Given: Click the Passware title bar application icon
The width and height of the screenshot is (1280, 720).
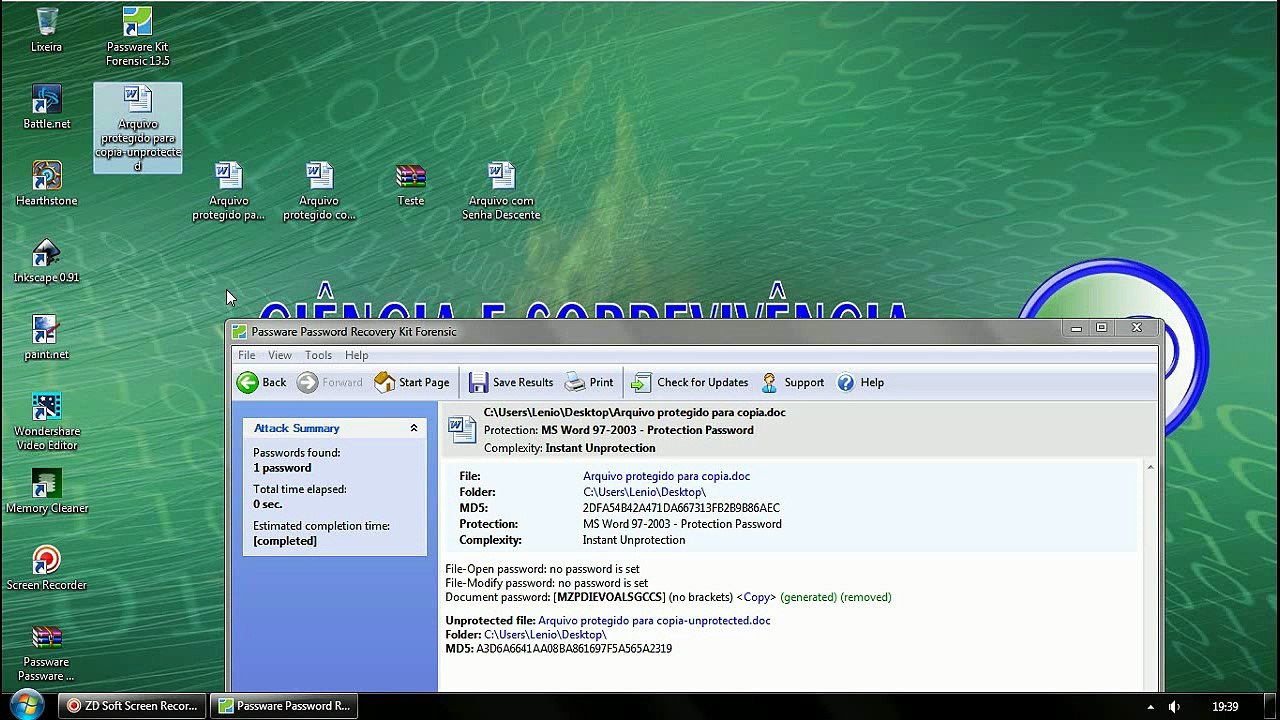Looking at the screenshot, I should [x=239, y=332].
